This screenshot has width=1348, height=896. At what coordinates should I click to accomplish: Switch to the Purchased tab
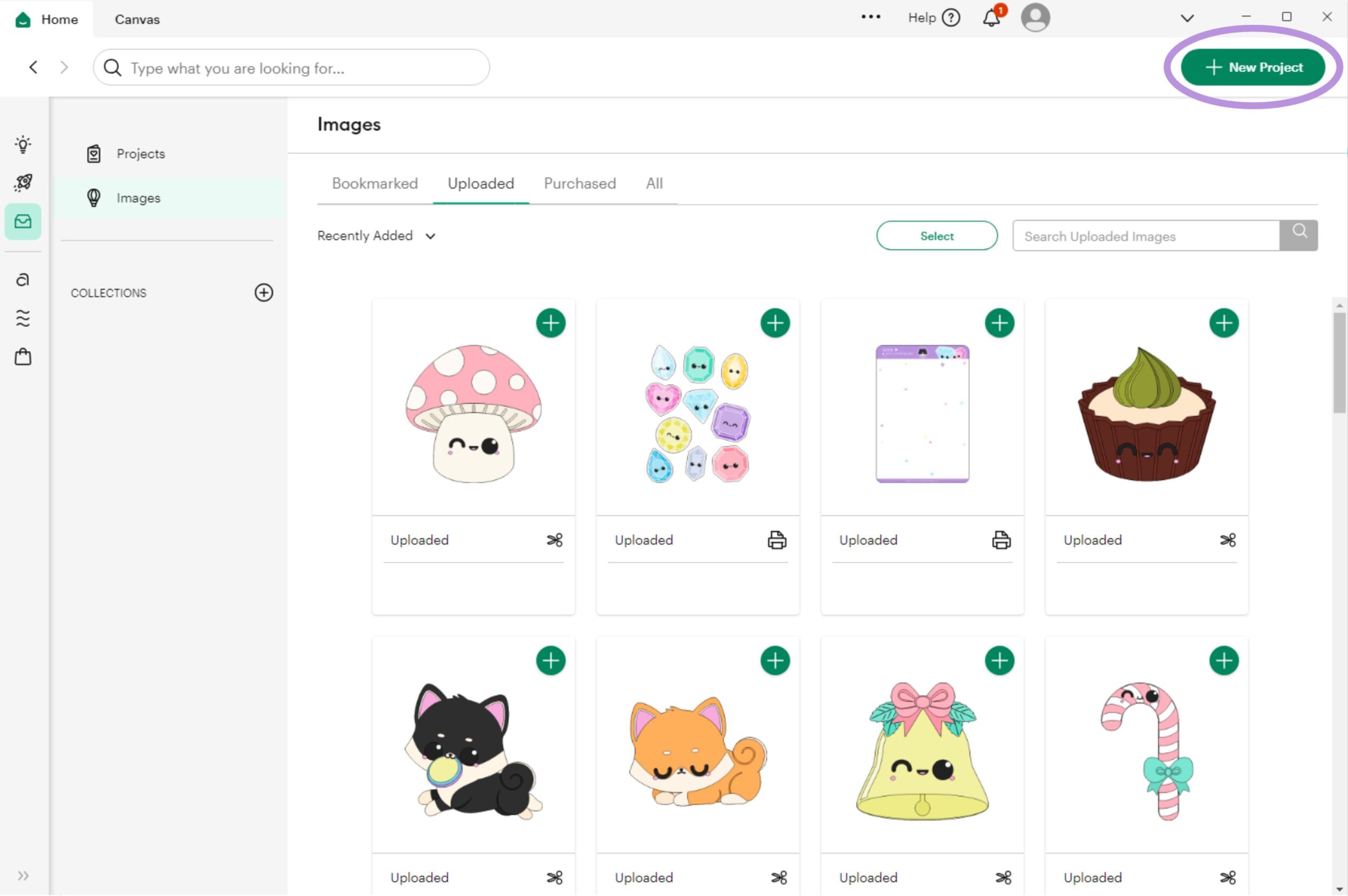click(x=580, y=183)
